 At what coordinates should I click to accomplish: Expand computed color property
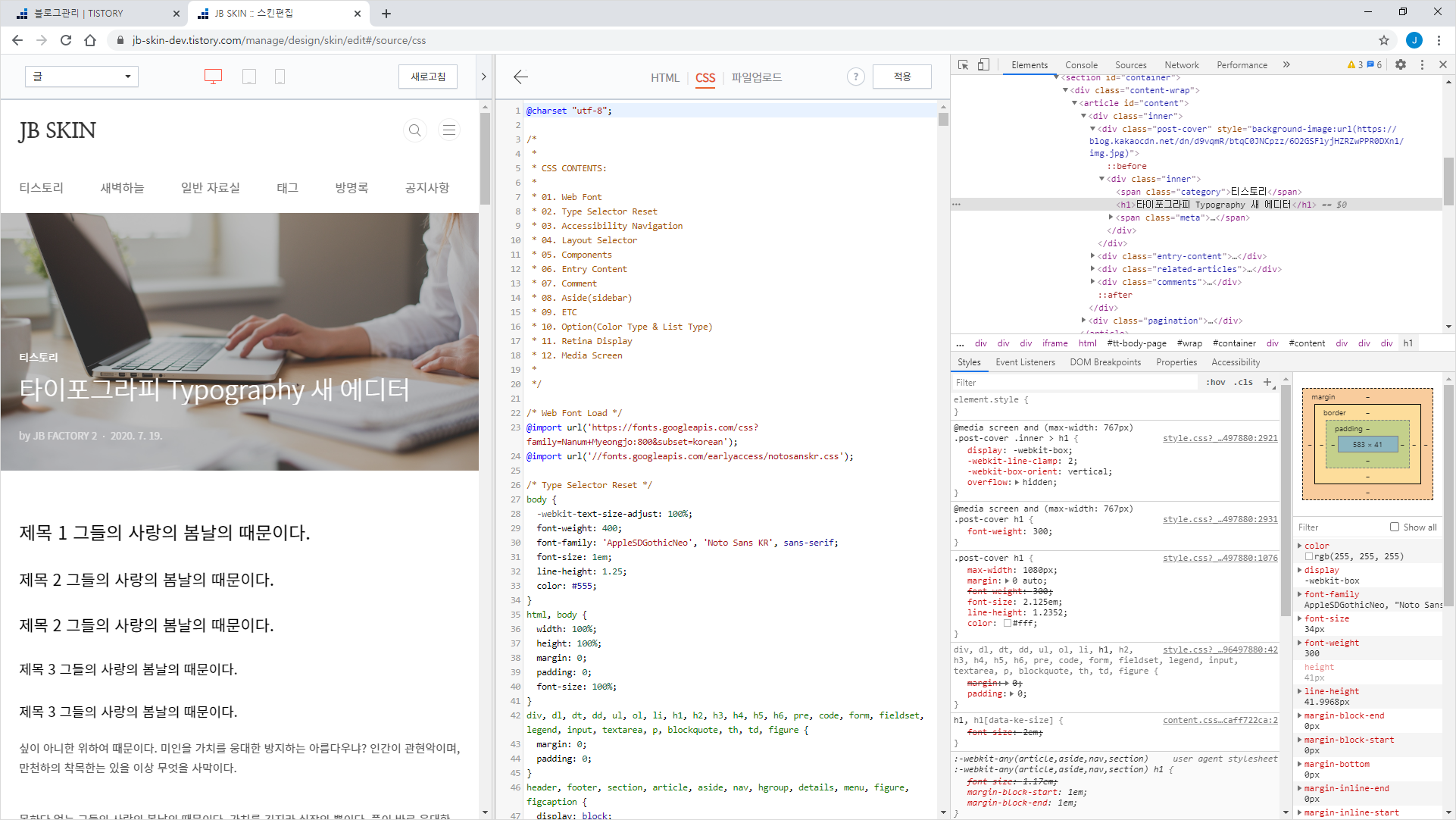[x=1300, y=546]
